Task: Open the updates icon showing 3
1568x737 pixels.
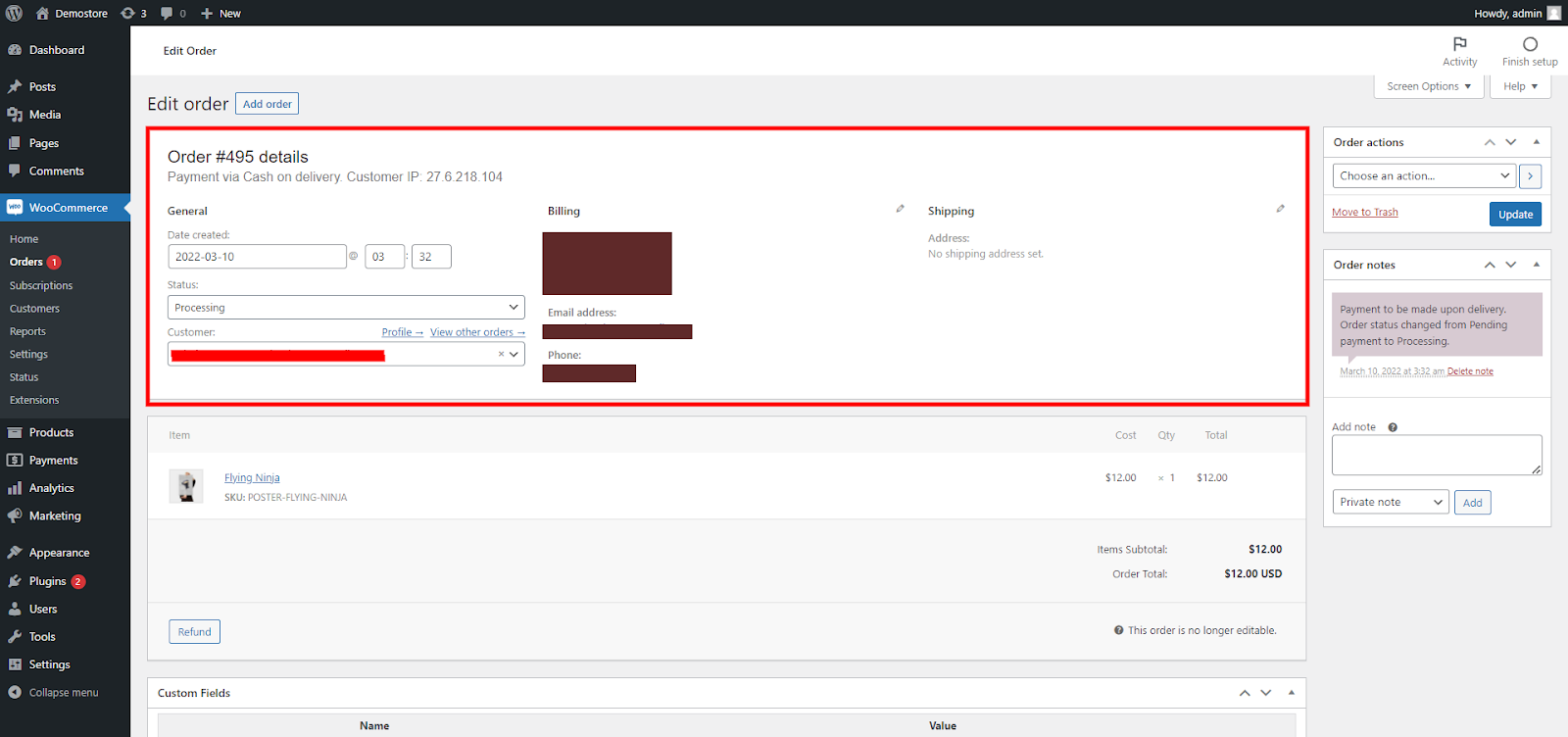Action: (133, 13)
